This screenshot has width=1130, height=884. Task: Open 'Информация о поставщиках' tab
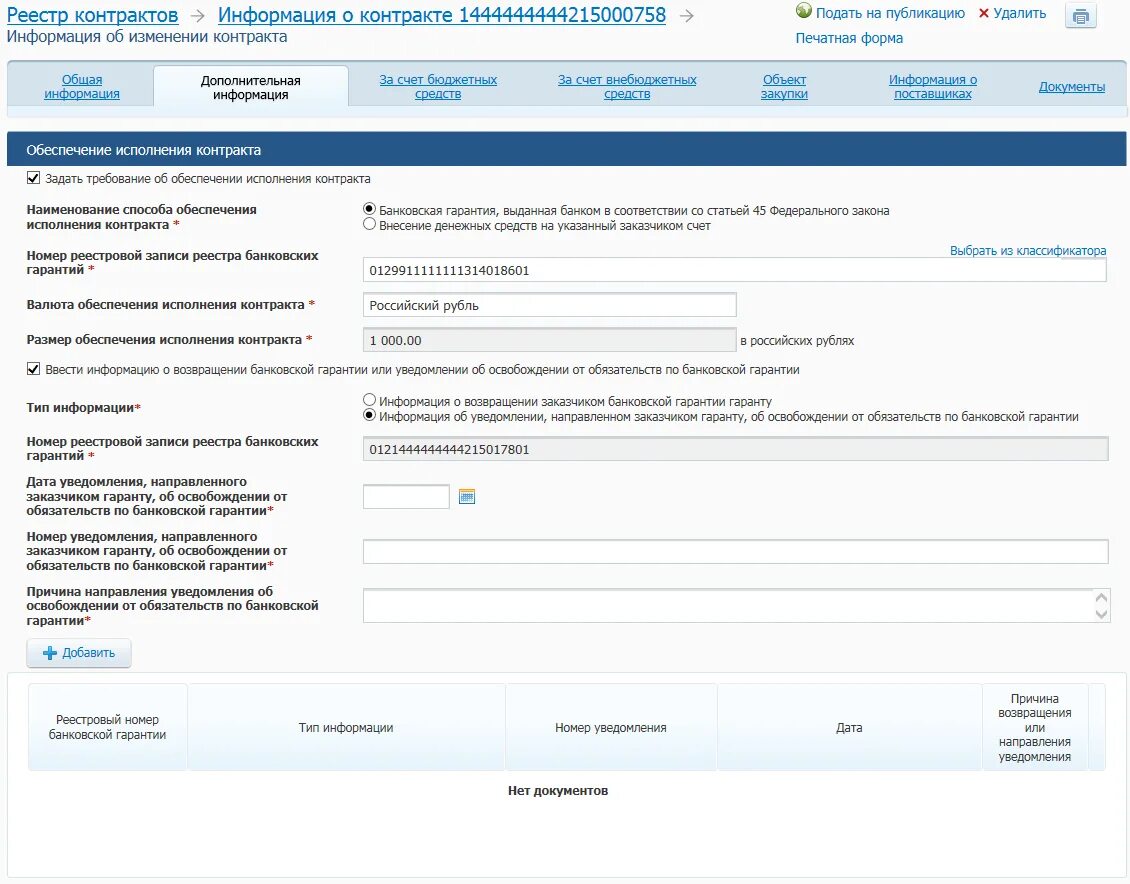tap(933, 86)
